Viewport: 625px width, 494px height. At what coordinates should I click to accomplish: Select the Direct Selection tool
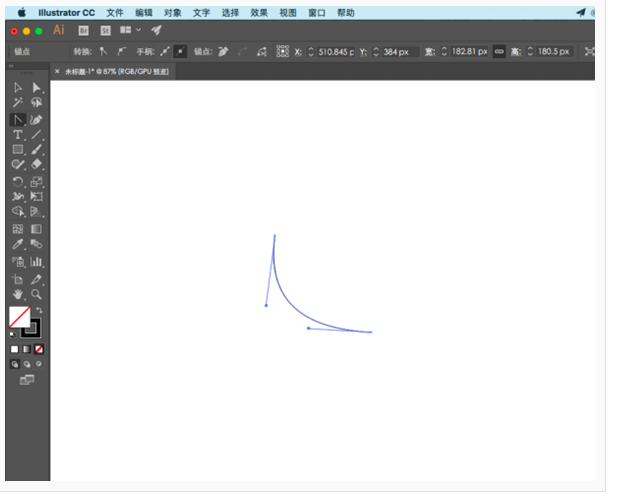37,88
